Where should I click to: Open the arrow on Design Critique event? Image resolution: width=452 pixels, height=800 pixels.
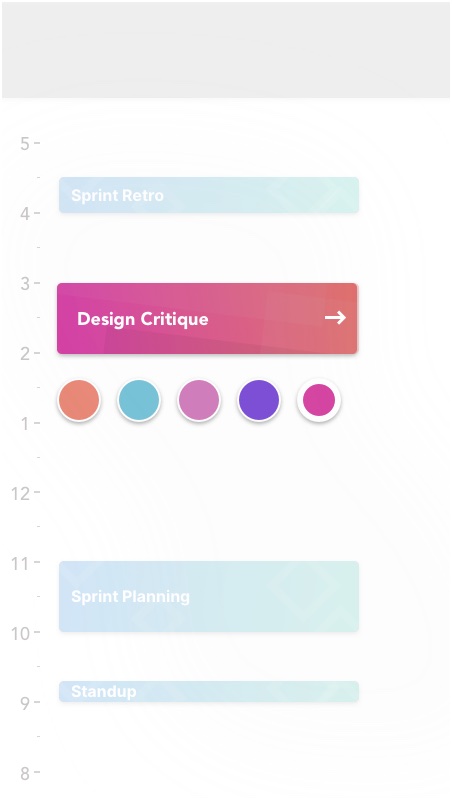click(335, 318)
